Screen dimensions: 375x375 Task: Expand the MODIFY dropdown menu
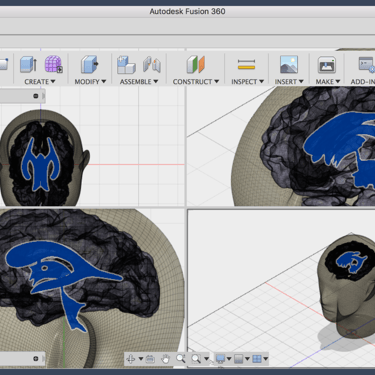click(90, 82)
